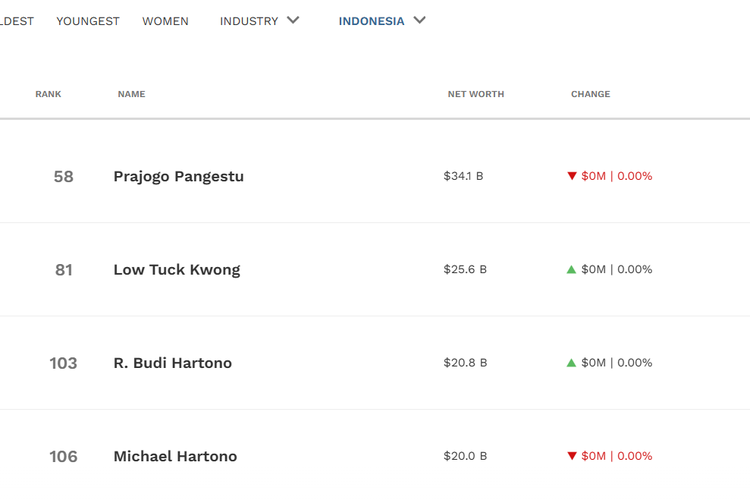Click rank number 81 in the list

[64, 270]
